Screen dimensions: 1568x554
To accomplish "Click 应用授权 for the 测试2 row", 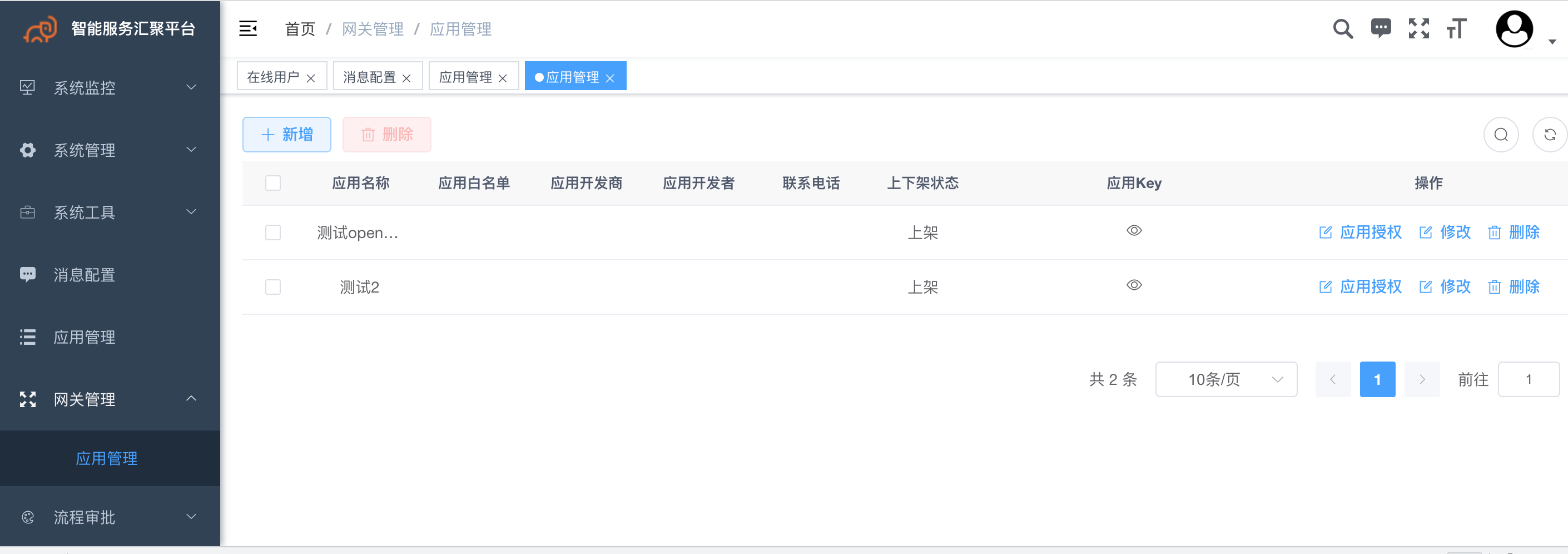I will pyautogui.click(x=1361, y=286).
